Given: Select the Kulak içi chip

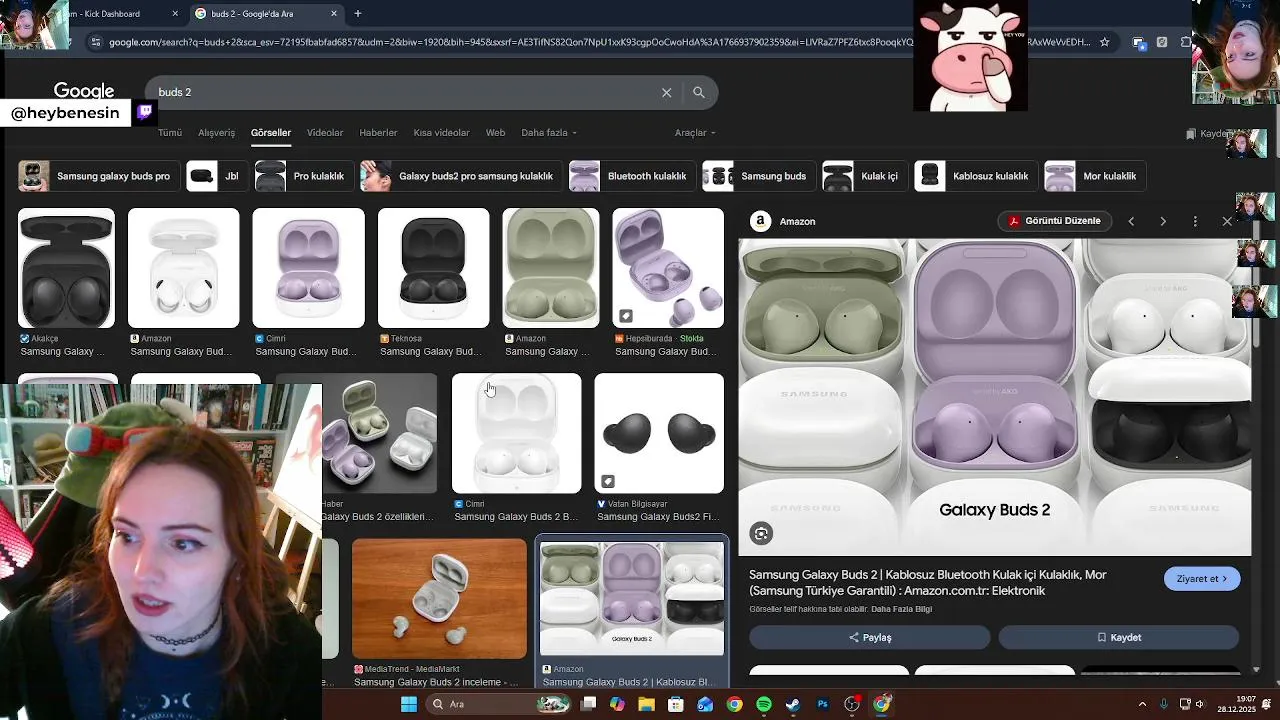Looking at the screenshot, I should (x=865, y=176).
